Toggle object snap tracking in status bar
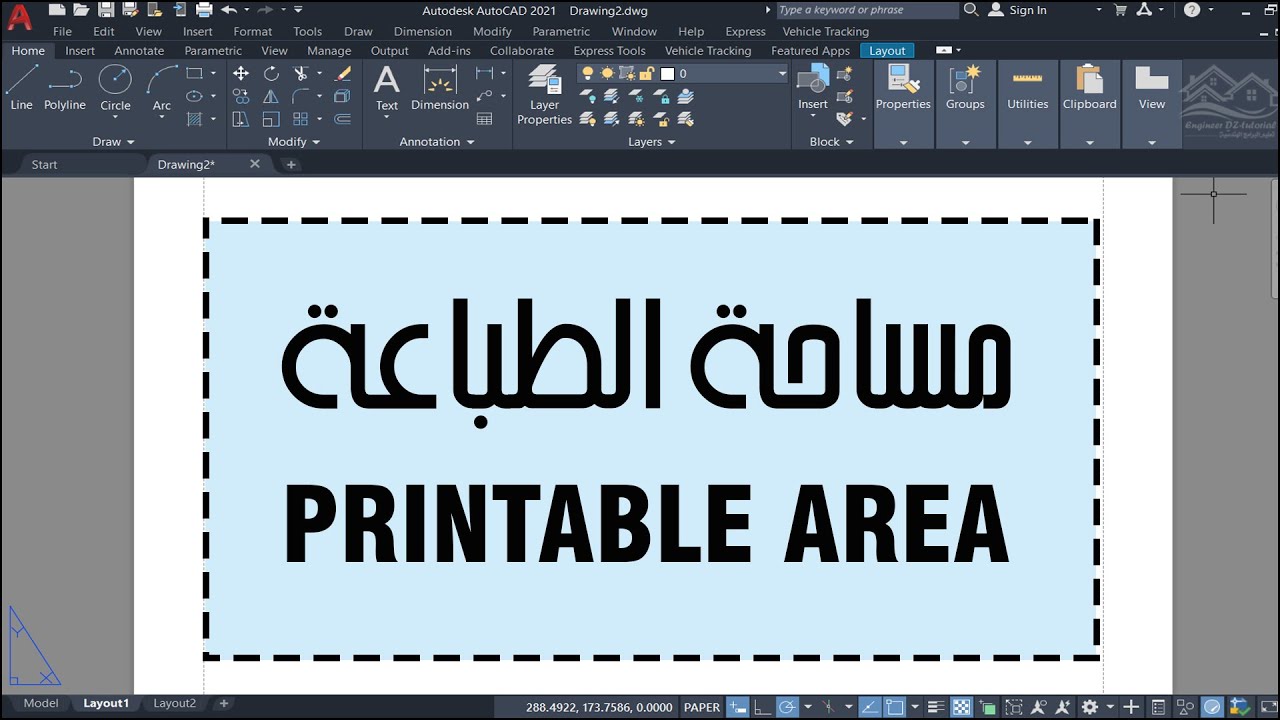This screenshot has width=1280, height=720. (870, 707)
